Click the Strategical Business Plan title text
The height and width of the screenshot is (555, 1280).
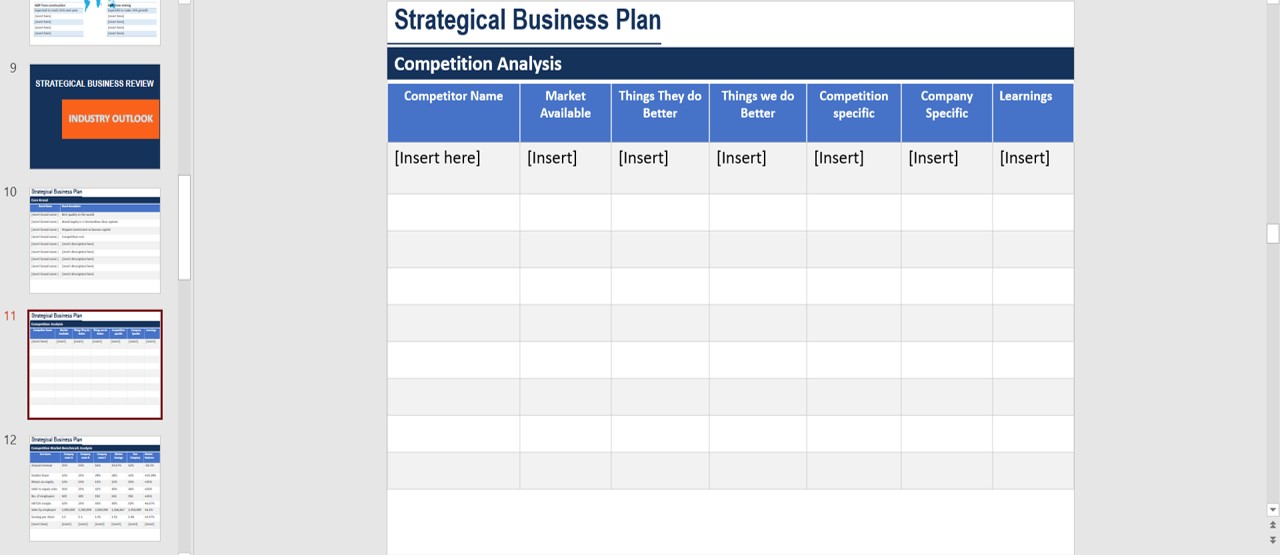tap(527, 20)
